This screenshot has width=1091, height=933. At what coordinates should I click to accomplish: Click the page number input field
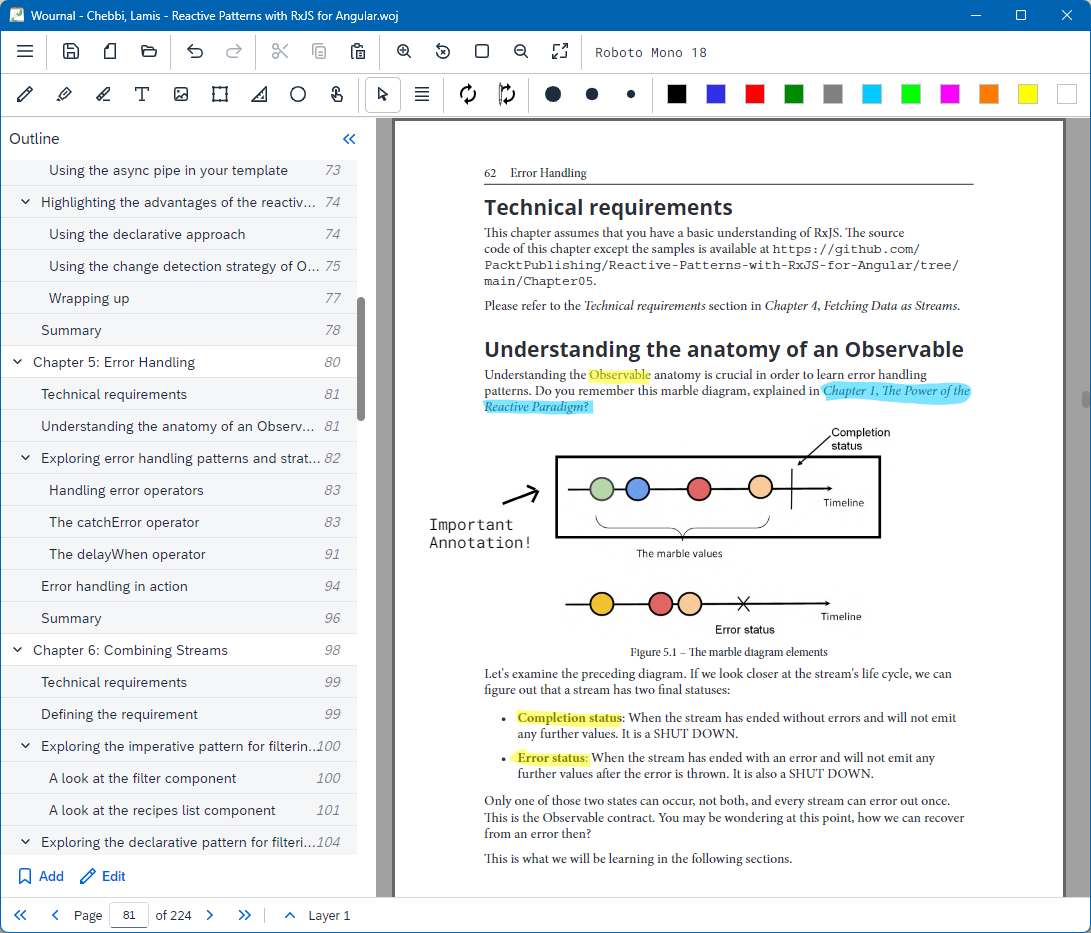129,915
